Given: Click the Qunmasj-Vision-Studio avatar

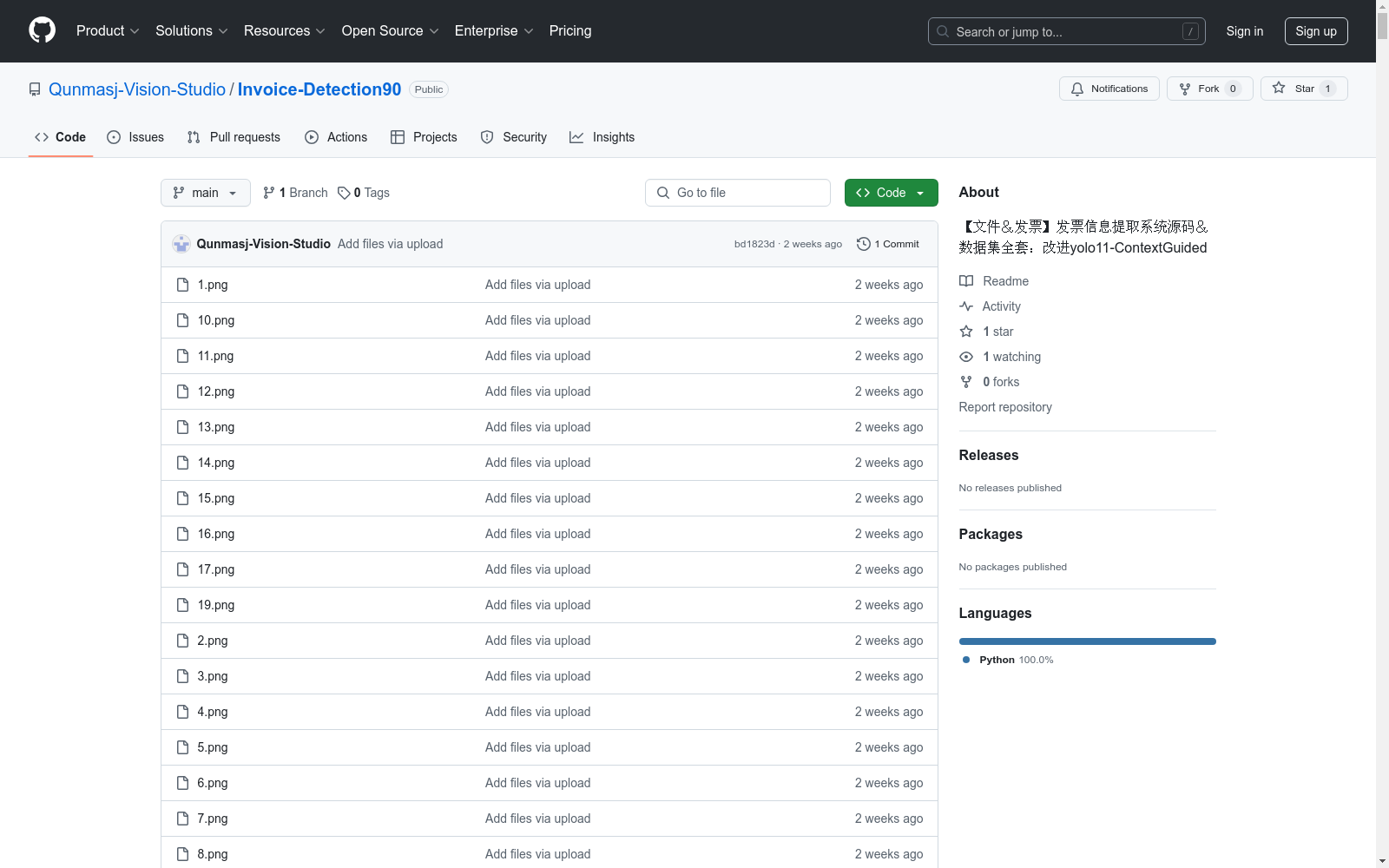Looking at the screenshot, I should [181, 244].
